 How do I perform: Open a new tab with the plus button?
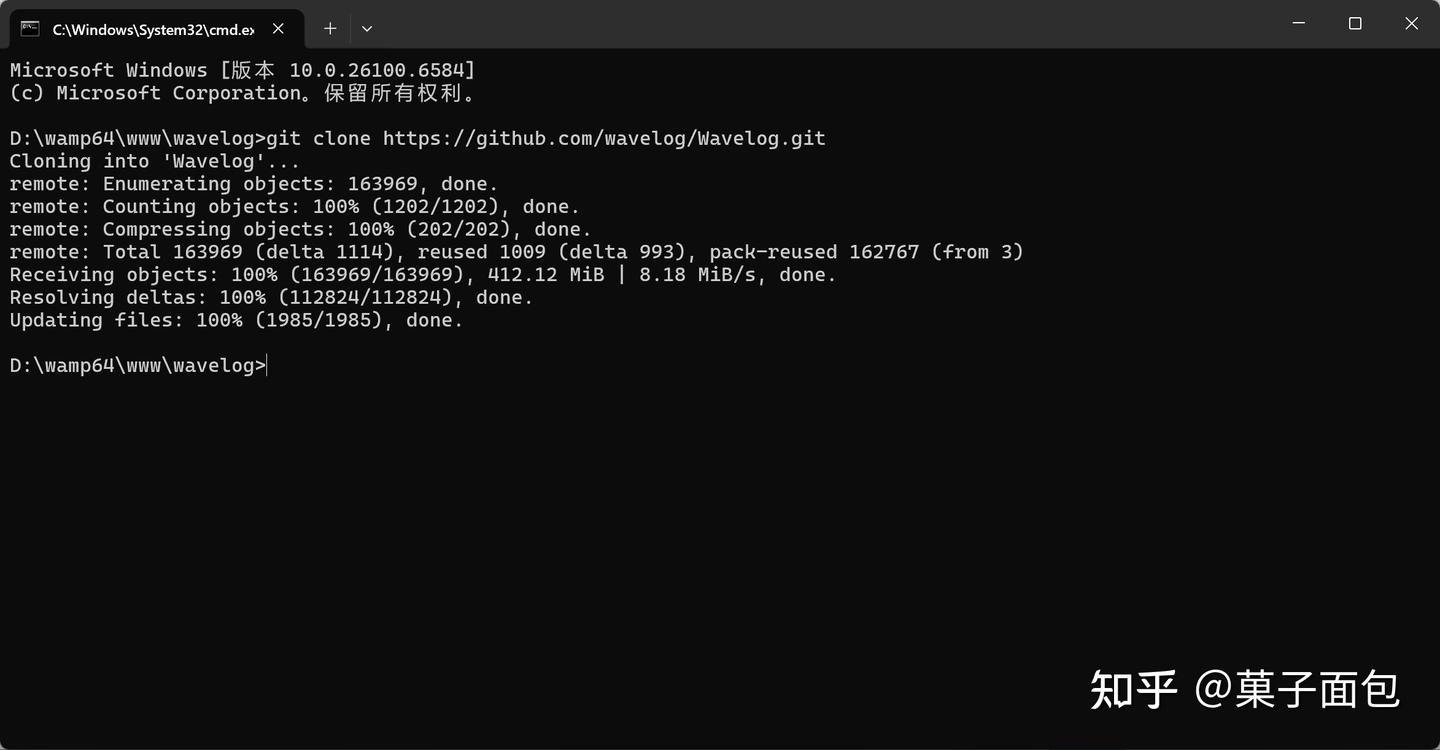pyautogui.click(x=331, y=29)
